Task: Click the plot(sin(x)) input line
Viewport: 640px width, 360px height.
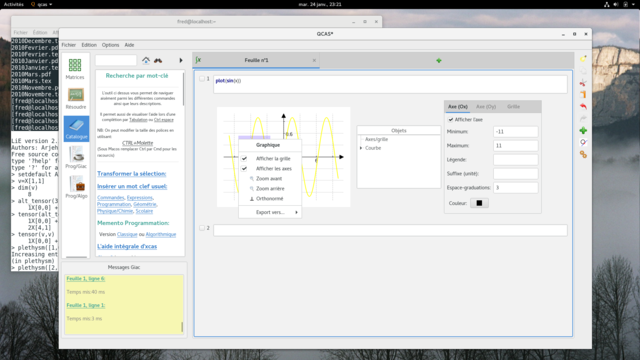Action: (390, 84)
